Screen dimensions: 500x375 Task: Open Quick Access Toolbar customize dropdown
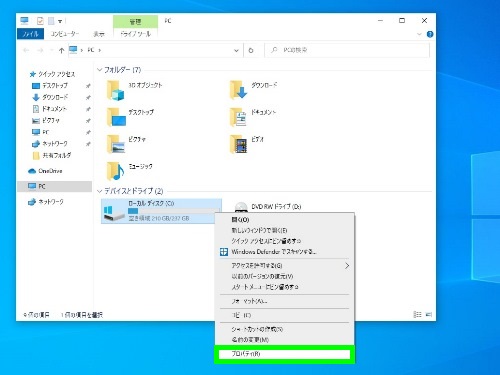click(x=60, y=21)
